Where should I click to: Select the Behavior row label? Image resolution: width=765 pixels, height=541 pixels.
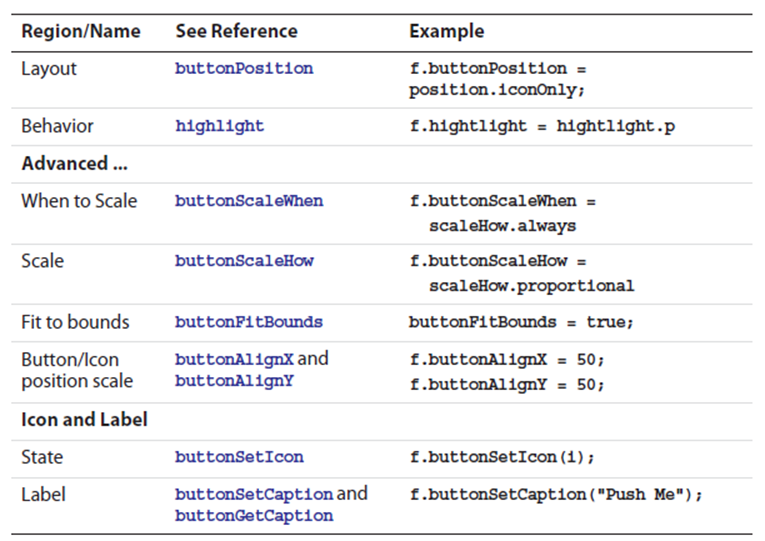(57, 126)
